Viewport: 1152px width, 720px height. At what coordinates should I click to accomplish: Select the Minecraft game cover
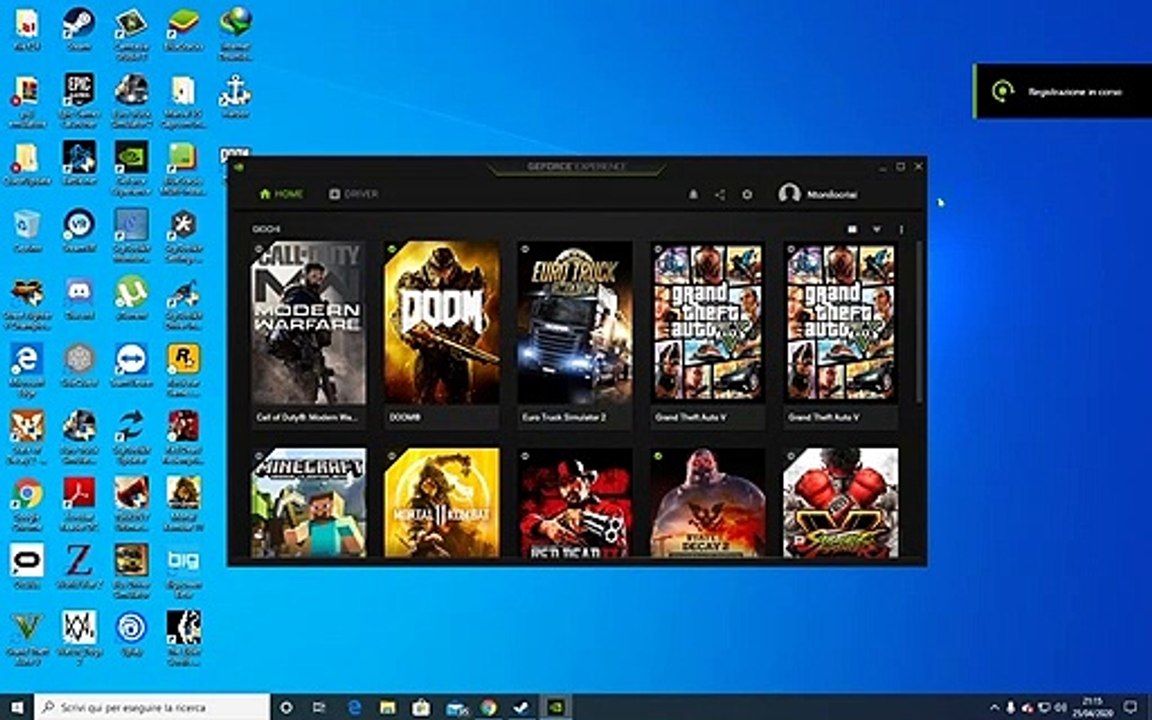pyautogui.click(x=309, y=503)
